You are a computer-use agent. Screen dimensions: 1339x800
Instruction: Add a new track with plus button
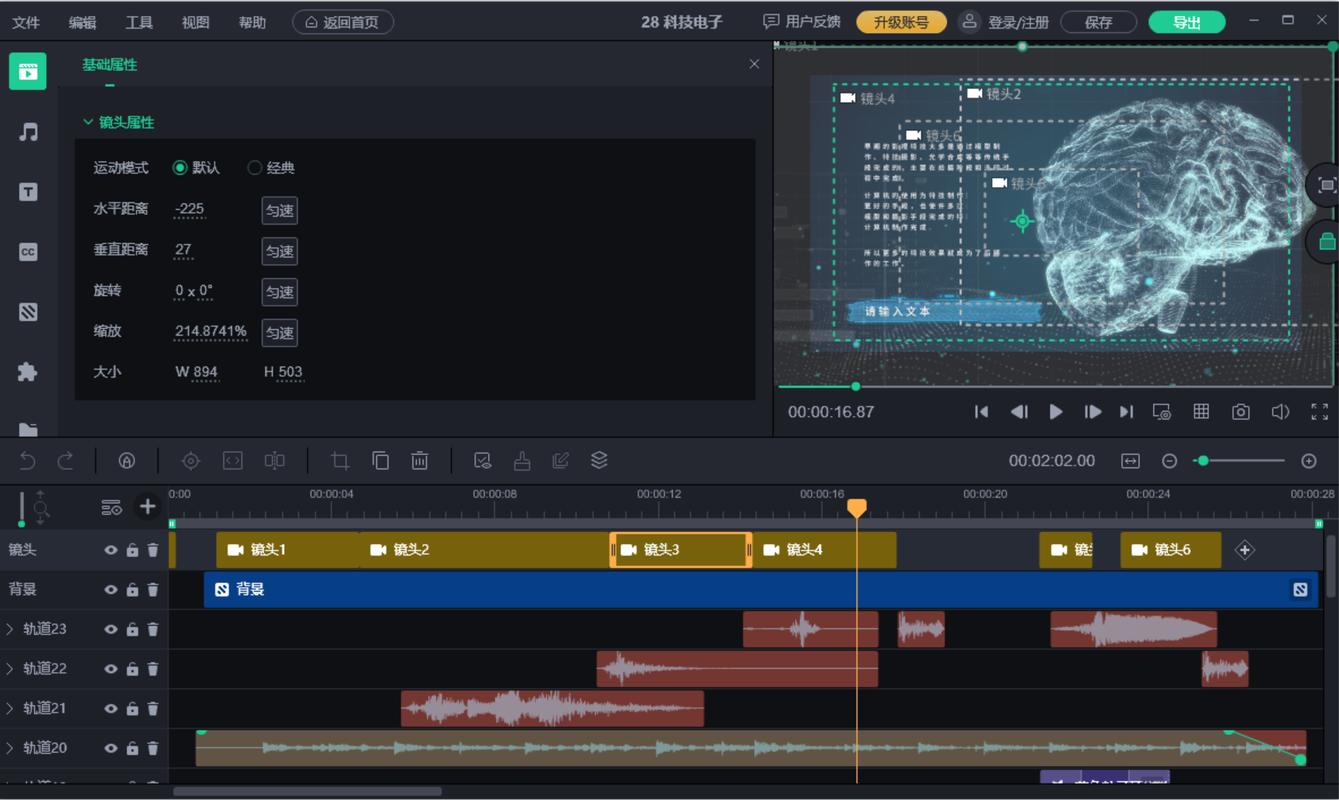(147, 507)
